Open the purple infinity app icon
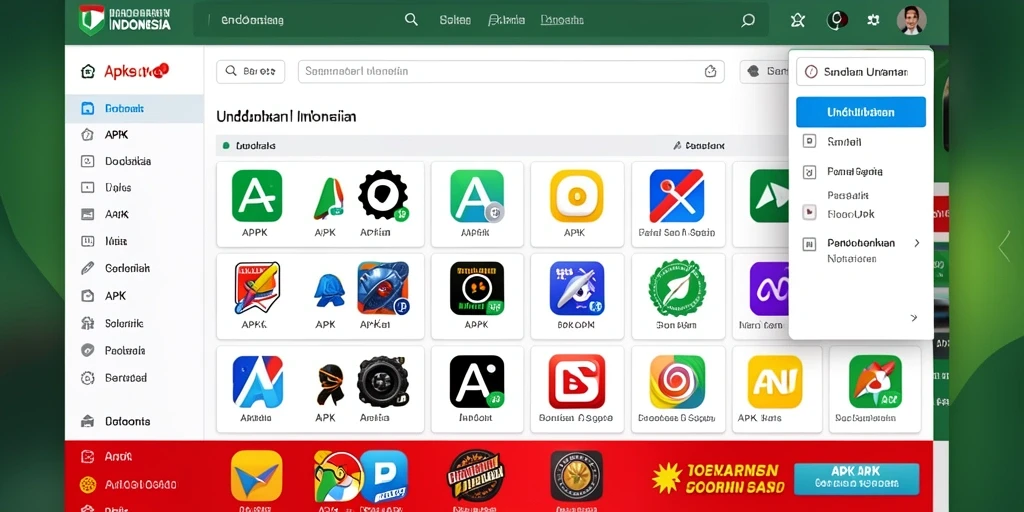Screen dimensions: 1024x512 coord(769,289)
